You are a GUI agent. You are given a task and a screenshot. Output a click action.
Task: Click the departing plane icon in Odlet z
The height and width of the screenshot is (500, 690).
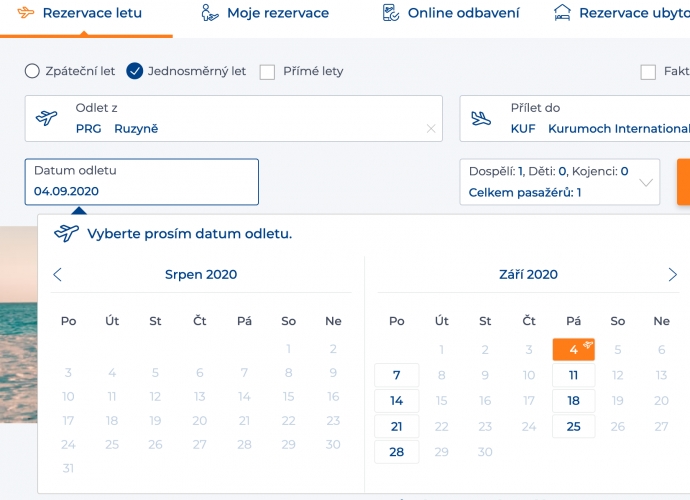(46, 118)
